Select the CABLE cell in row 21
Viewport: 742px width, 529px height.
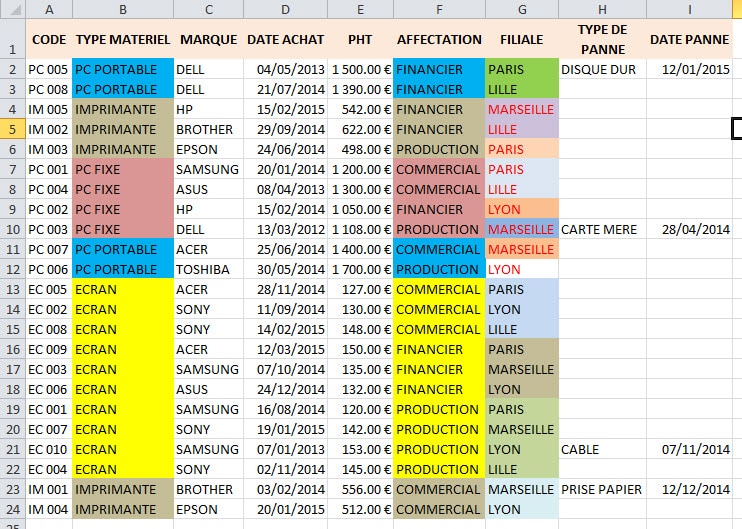point(602,449)
